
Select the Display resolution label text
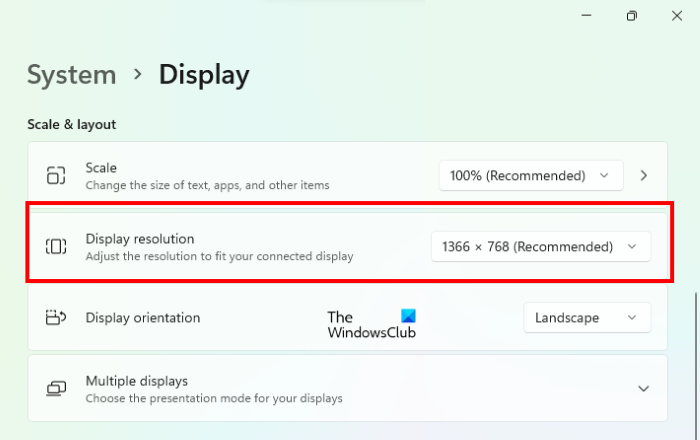click(x=139, y=239)
